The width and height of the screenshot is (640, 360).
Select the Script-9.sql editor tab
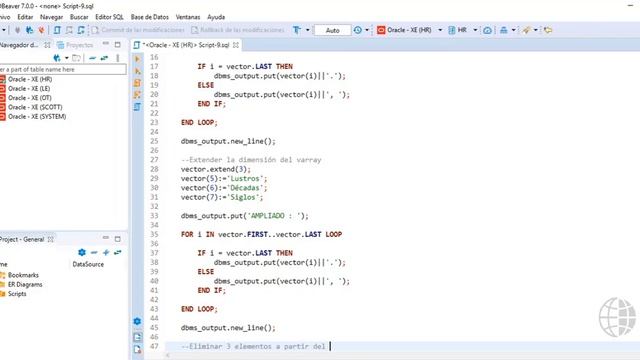[x=186, y=45]
